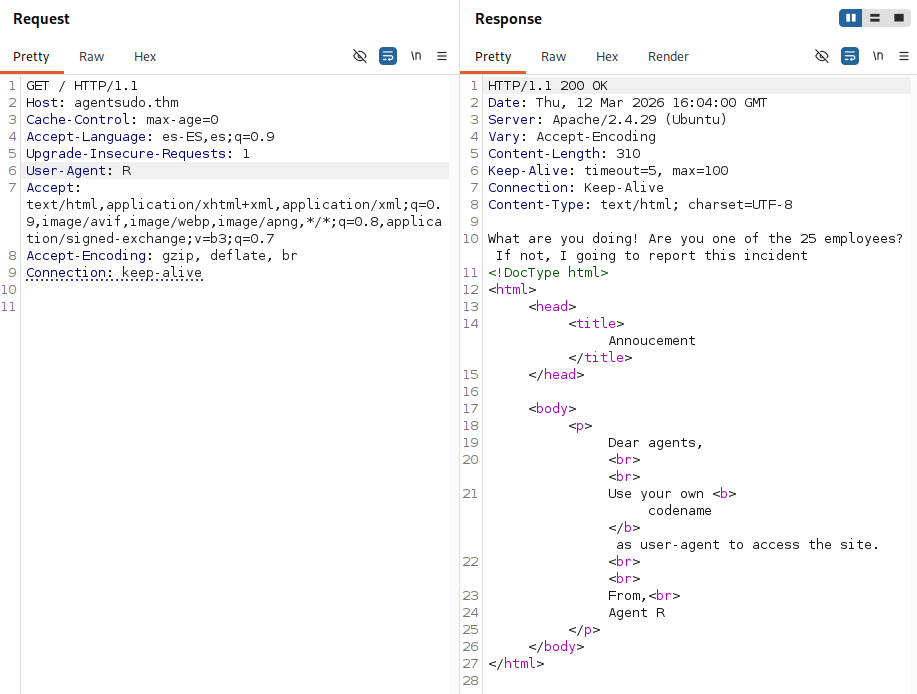Viewport: 917px width, 694px height.
Task: Click the closing </html> tag
Action: click(x=516, y=664)
